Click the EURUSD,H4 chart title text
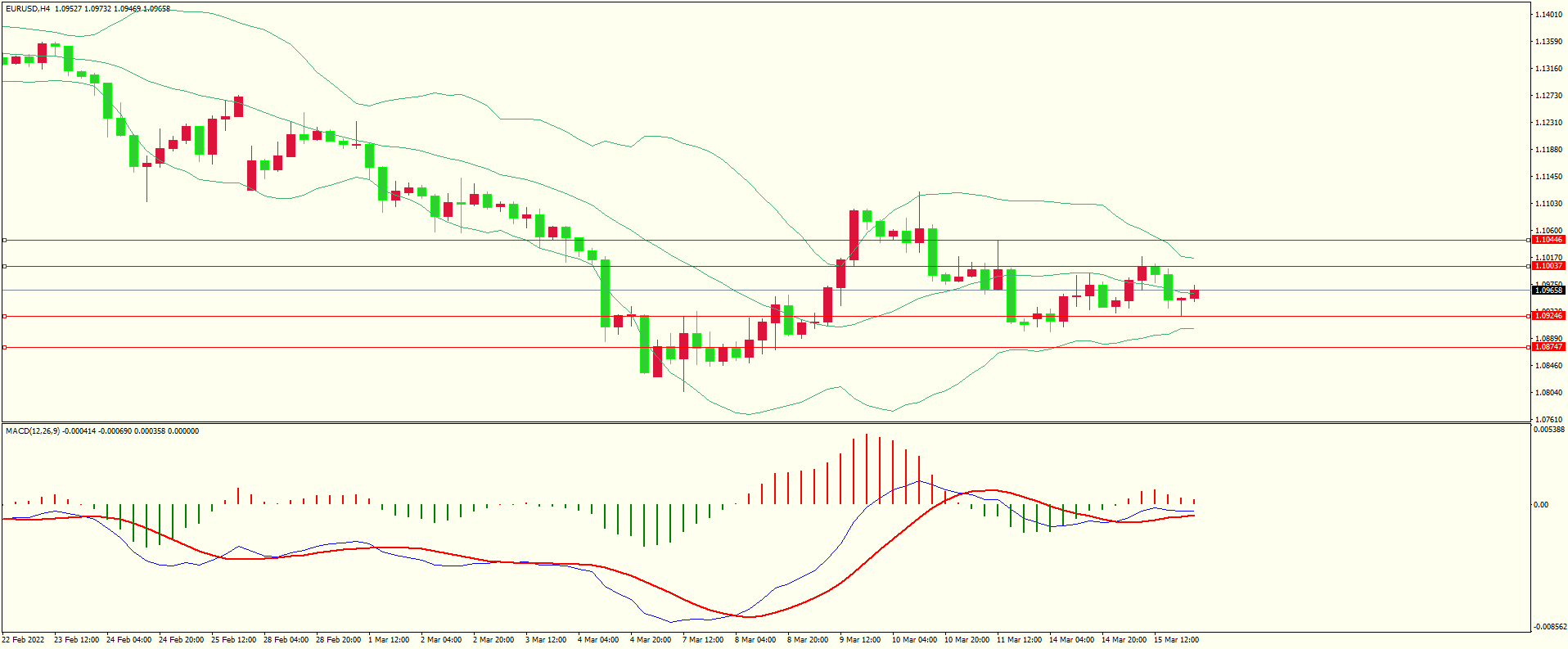 28,9
